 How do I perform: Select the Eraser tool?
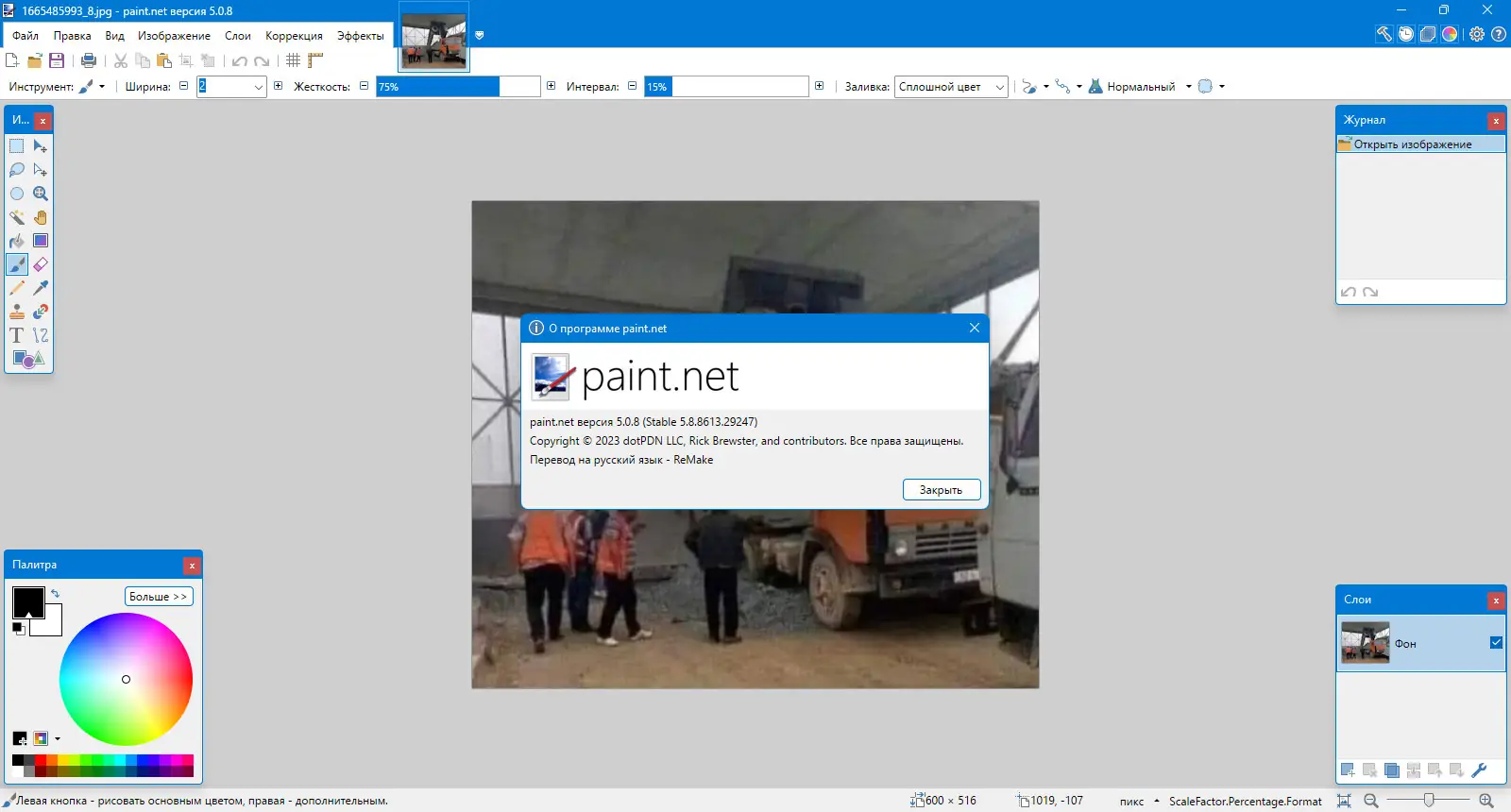[41, 264]
